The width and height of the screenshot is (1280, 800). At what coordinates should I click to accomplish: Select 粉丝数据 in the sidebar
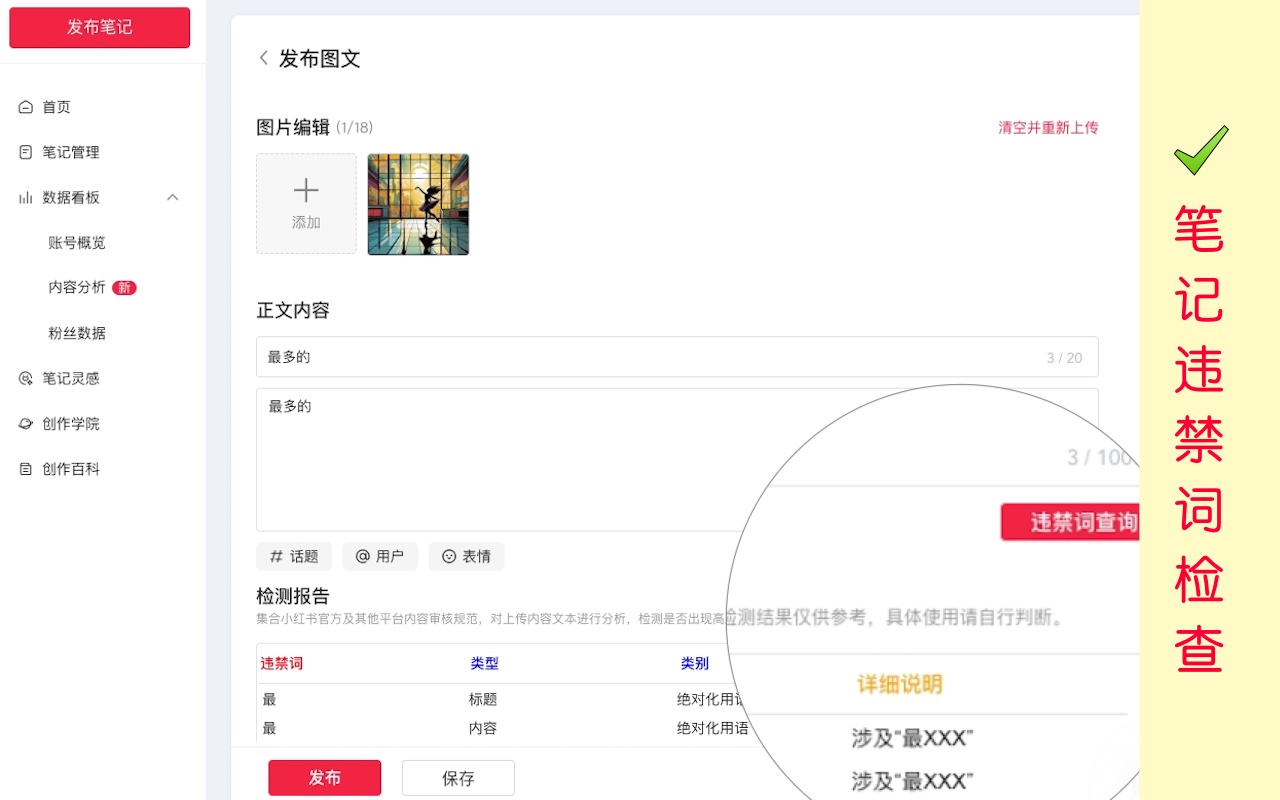tap(79, 332)
